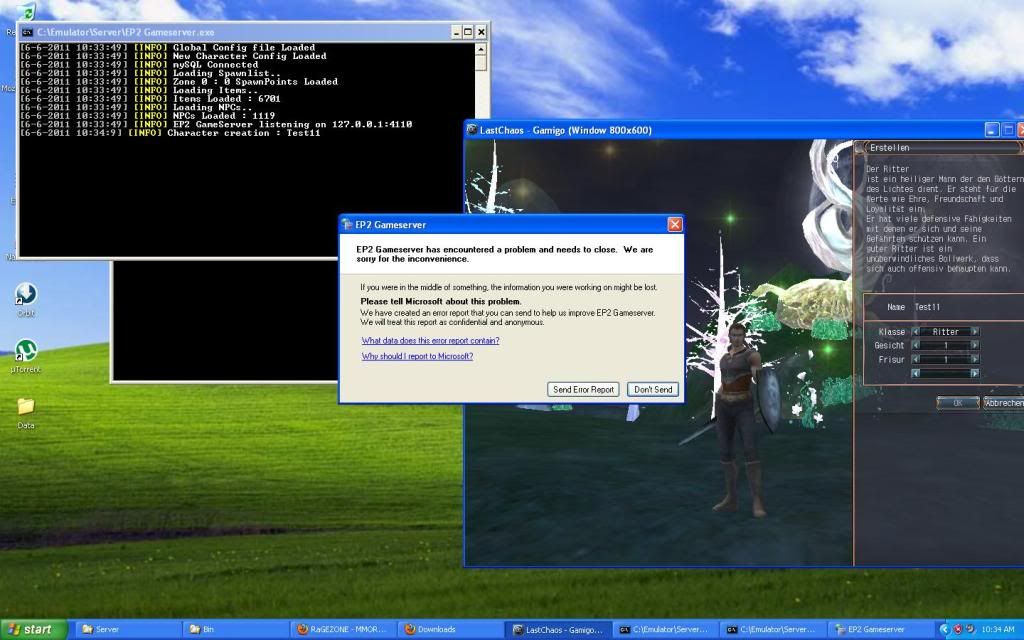Viewport: 1024px width, 640px height.
Task: Cancel character creation with Abbrechen
Action: click(x=1004, y=403)
